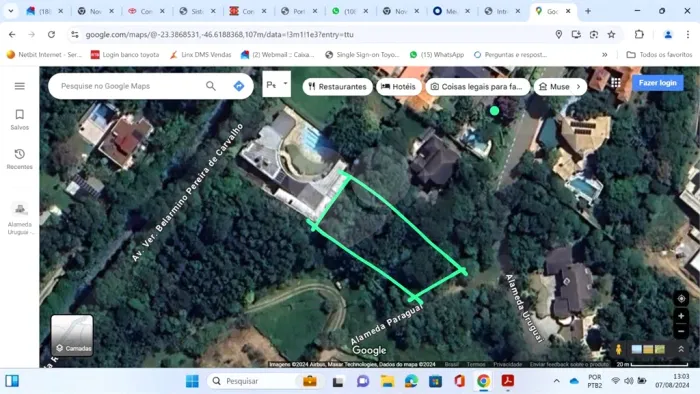Filter by Museus chip

coord(554,87)
